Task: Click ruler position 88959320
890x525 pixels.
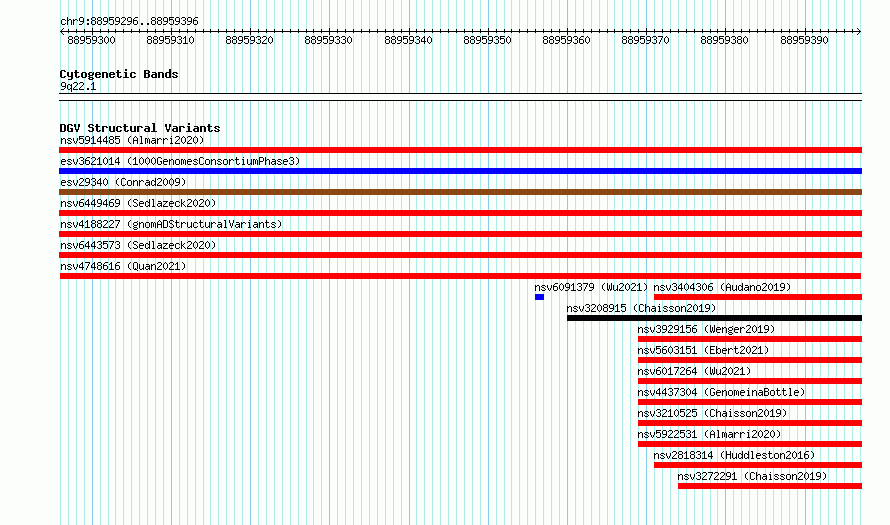Action: [249, 40]
